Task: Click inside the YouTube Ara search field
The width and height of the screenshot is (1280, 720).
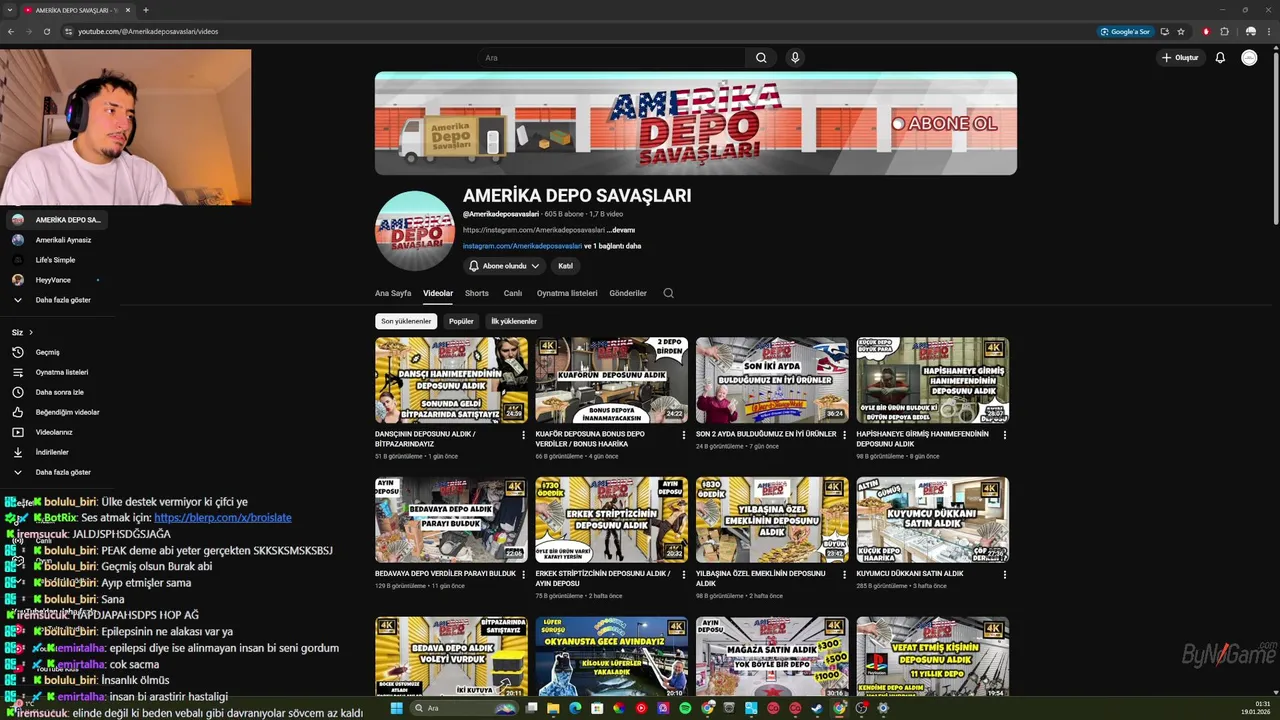Action: [612, 58]
